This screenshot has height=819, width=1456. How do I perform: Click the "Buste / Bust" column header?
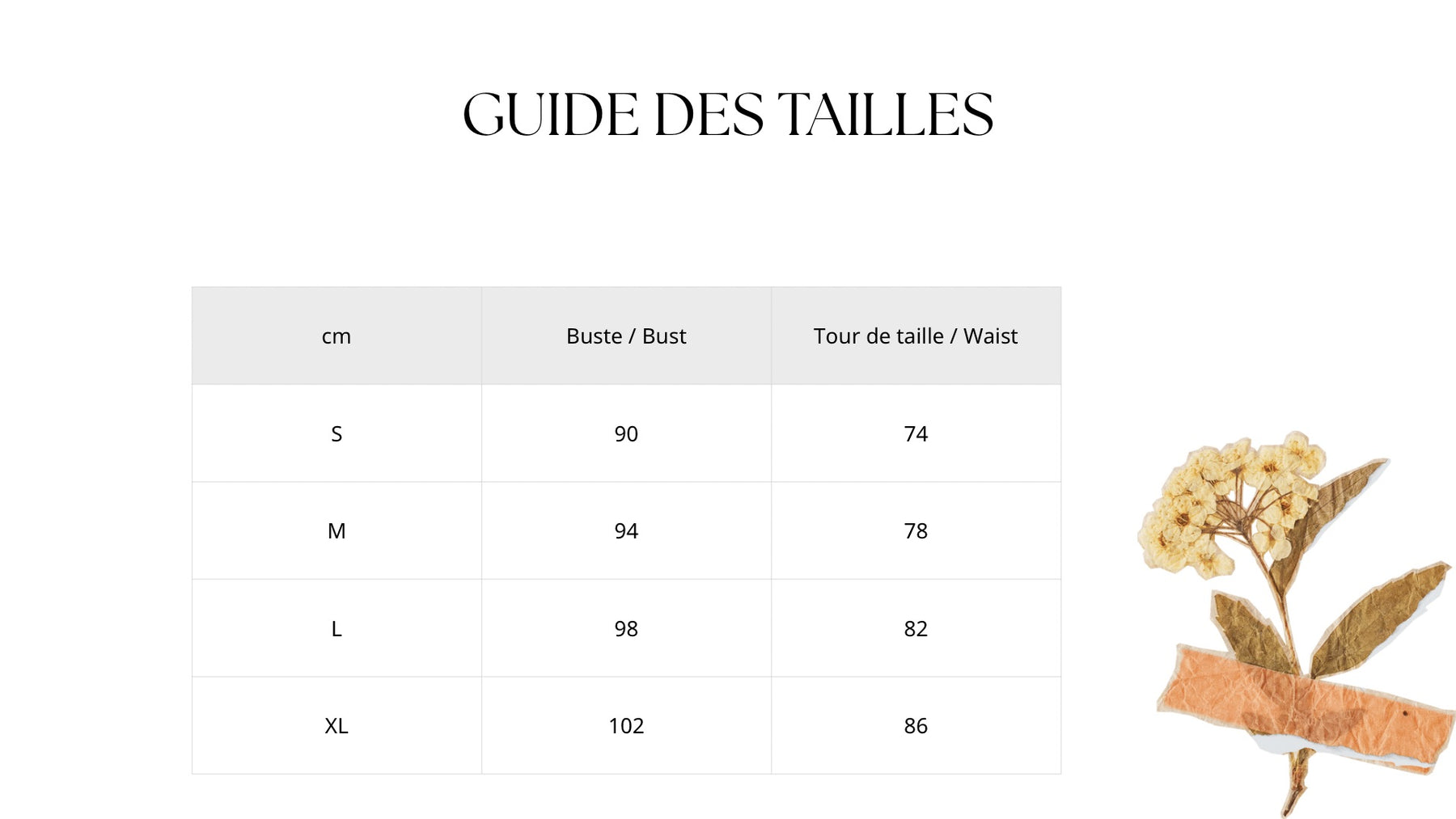pyautogui.click(x=626, y=336)
